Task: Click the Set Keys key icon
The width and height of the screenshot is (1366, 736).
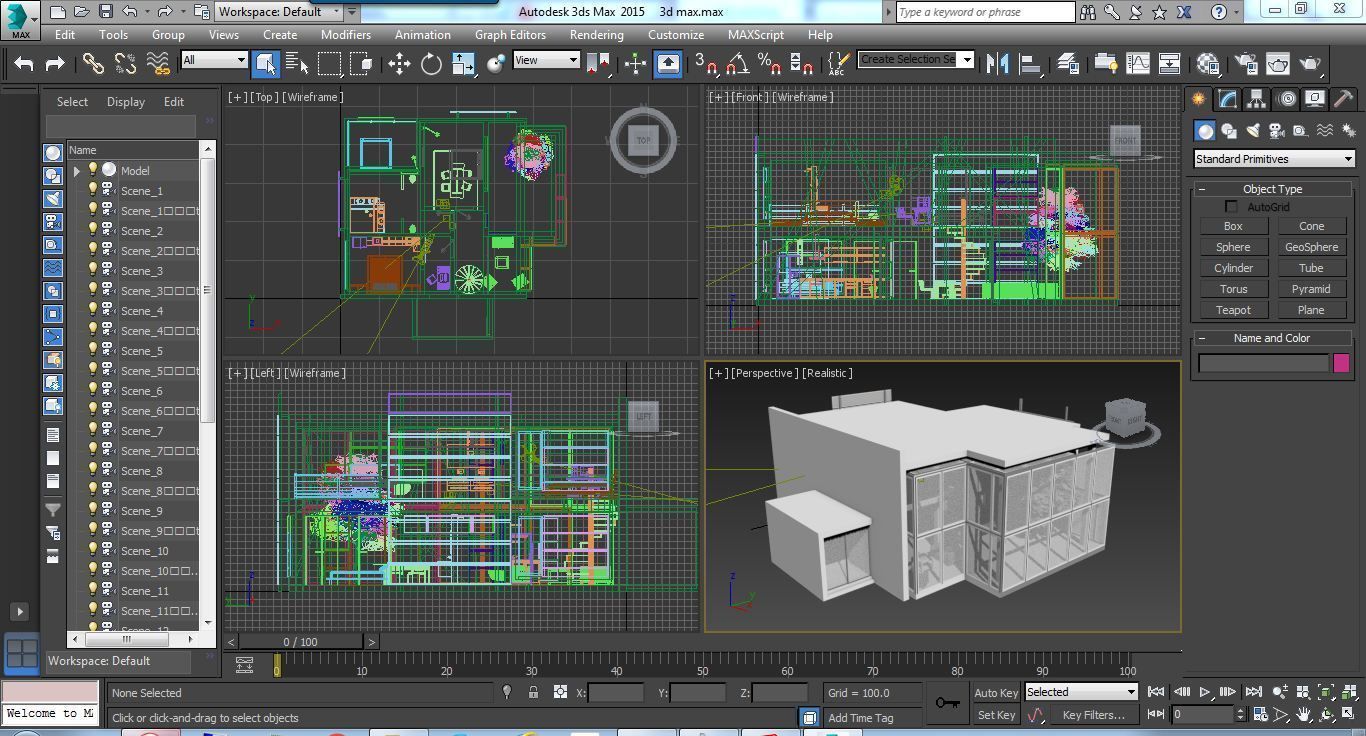Action: 947,703
